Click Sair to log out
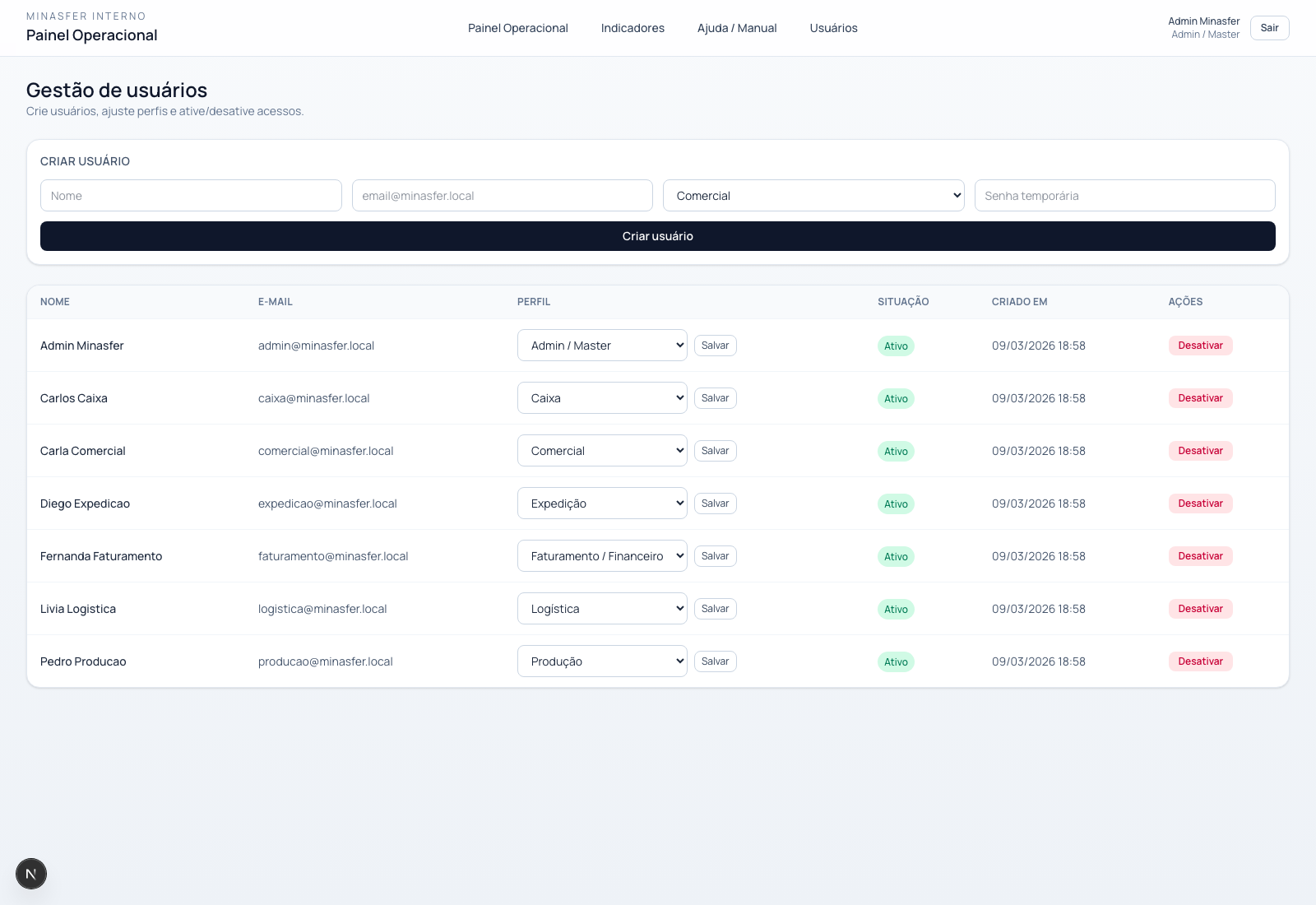The width and height of the screenshot is (1316, 905). [1269, 28]
